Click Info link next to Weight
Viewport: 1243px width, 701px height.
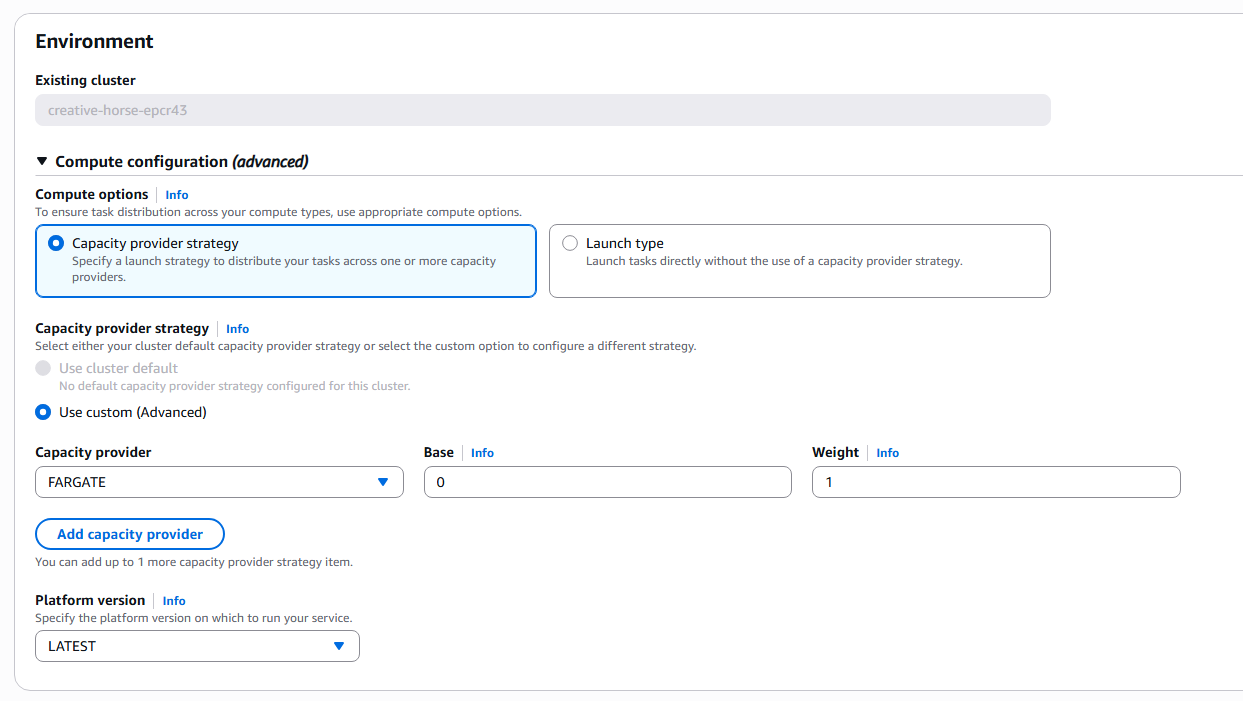(887, 453)
